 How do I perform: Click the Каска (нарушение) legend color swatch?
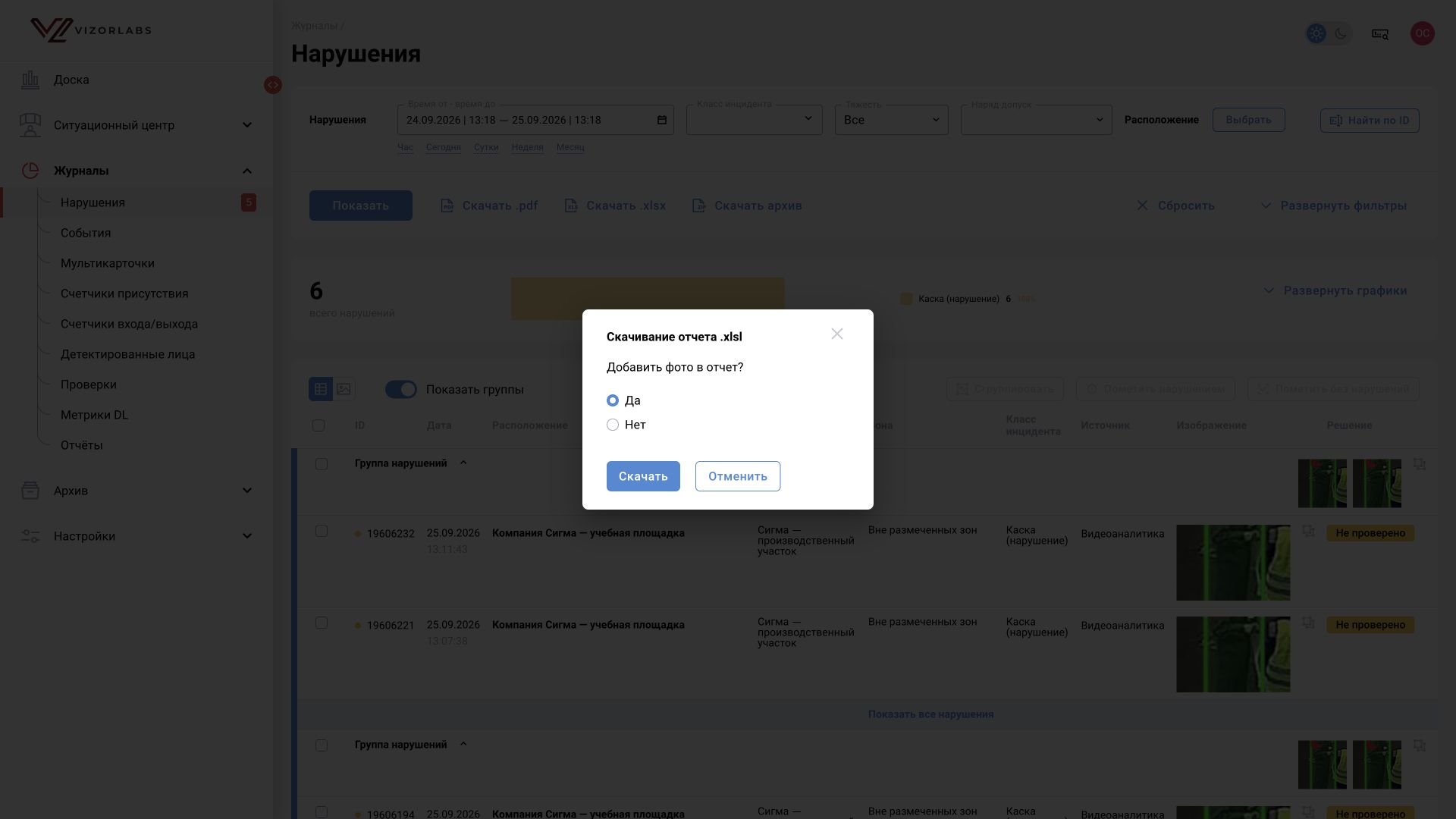pos(906,299)
